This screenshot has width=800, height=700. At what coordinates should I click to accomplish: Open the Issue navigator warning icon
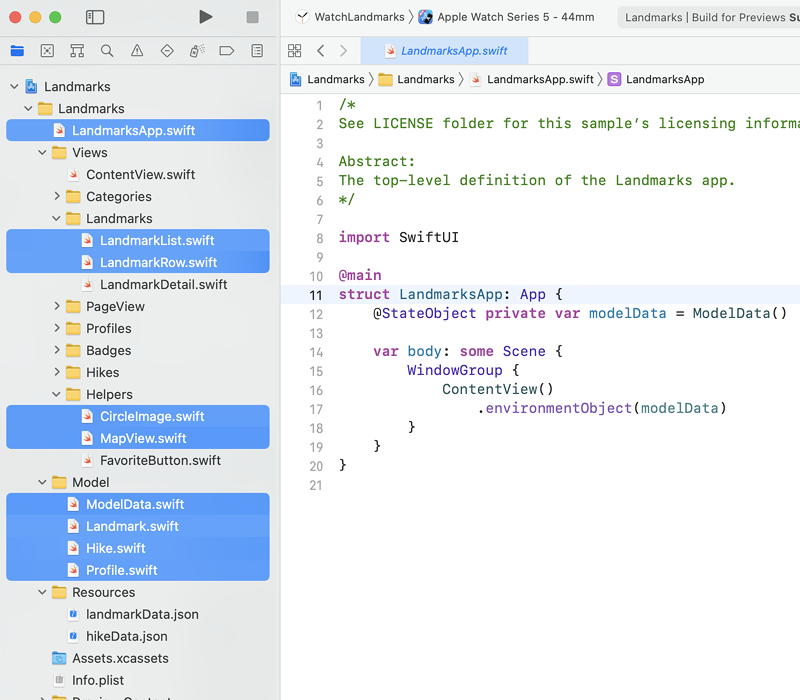137,51
